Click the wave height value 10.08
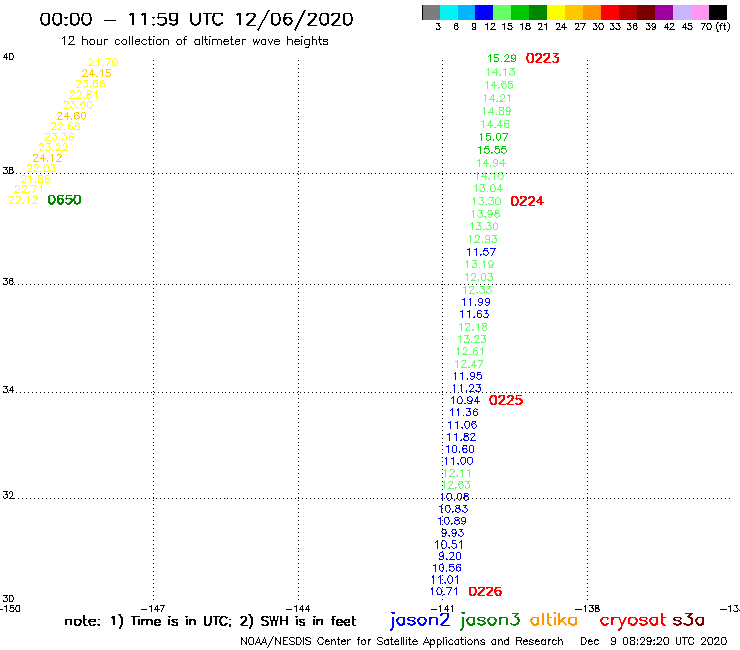The width and height of the screenshot is (740, 650). click(454, 497)
